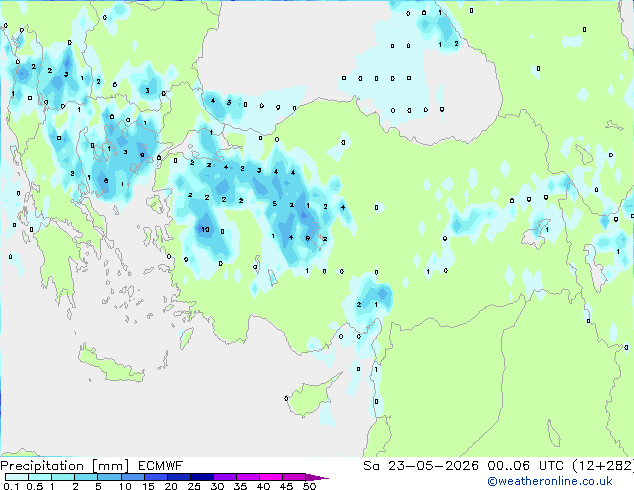Pick the 10–15 mm blue legend swatch
This screenshot has width=634, height=490.
tap(132, 477)
